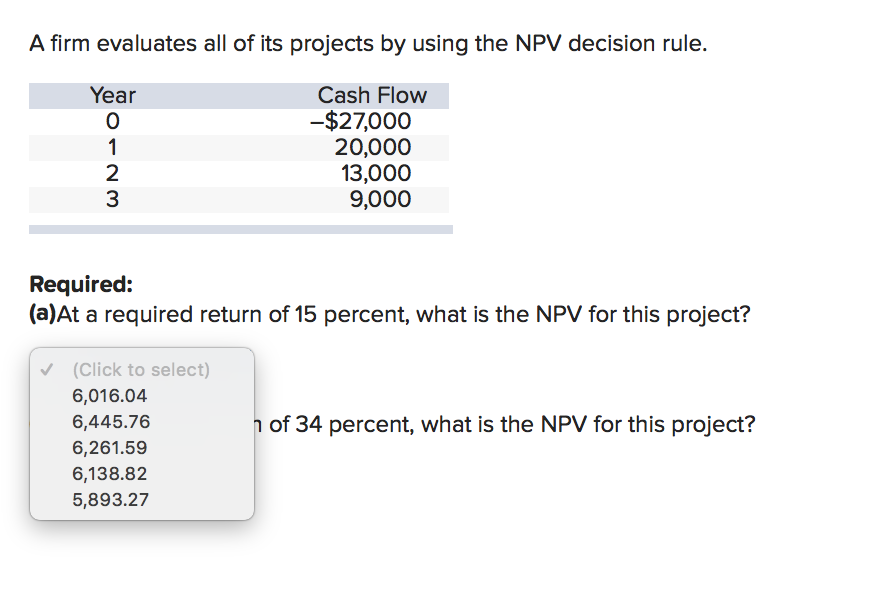Click the gray bar beneath the table
The width and height of the screenshot is (878, 612).
(x=240, y=230)
